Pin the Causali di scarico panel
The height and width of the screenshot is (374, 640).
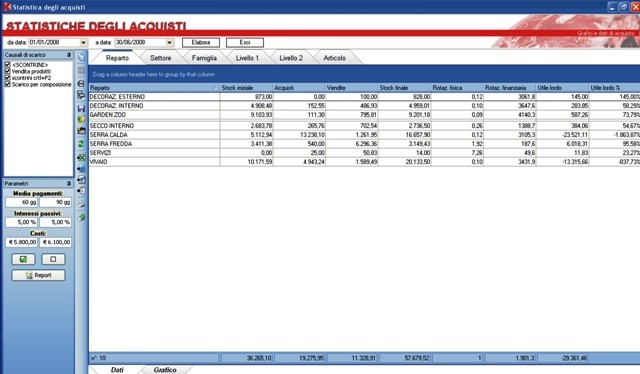69,55
